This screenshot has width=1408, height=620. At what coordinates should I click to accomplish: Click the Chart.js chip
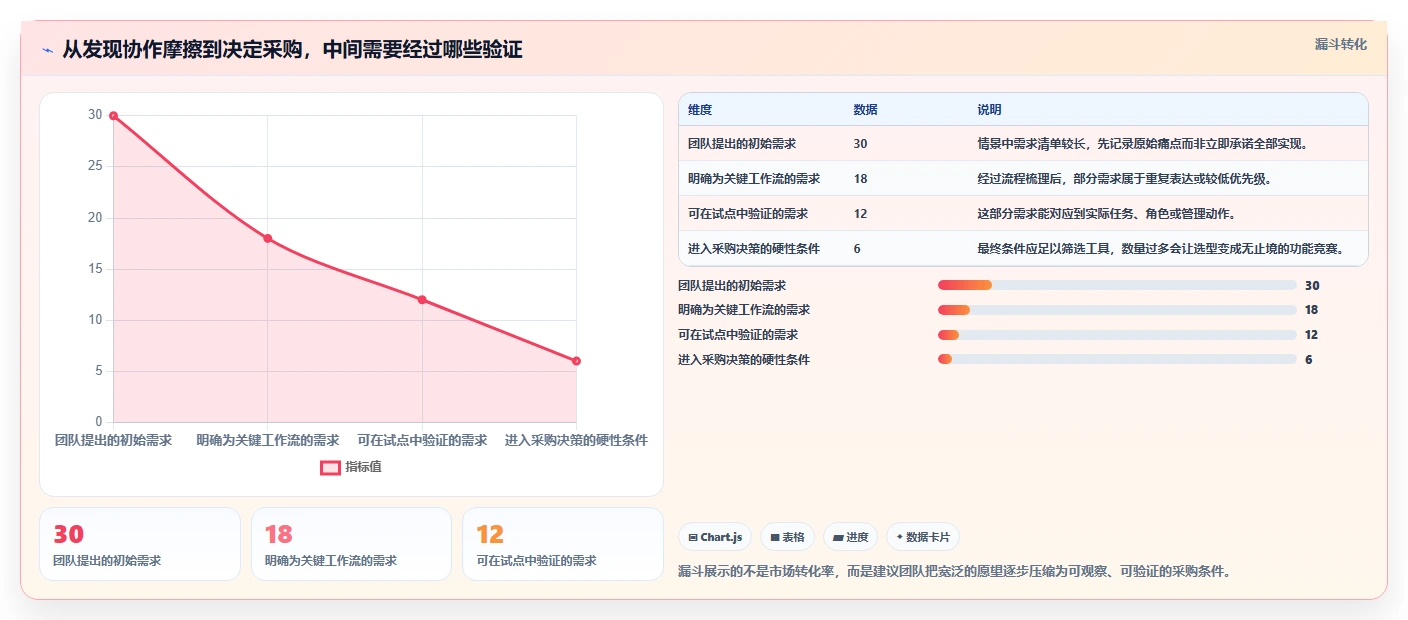pyautogui.click(x=715, y=537)
